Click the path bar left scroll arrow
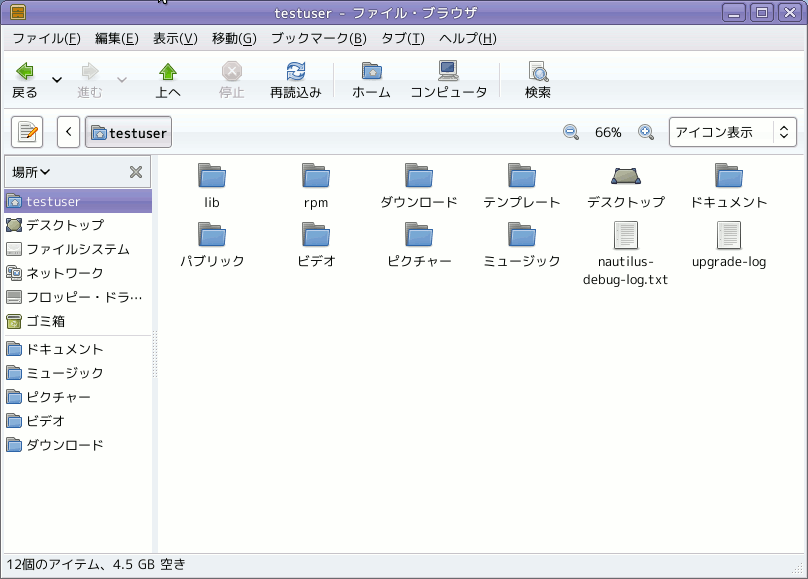This screenshot has height=579, width=808. pos(69,132)
